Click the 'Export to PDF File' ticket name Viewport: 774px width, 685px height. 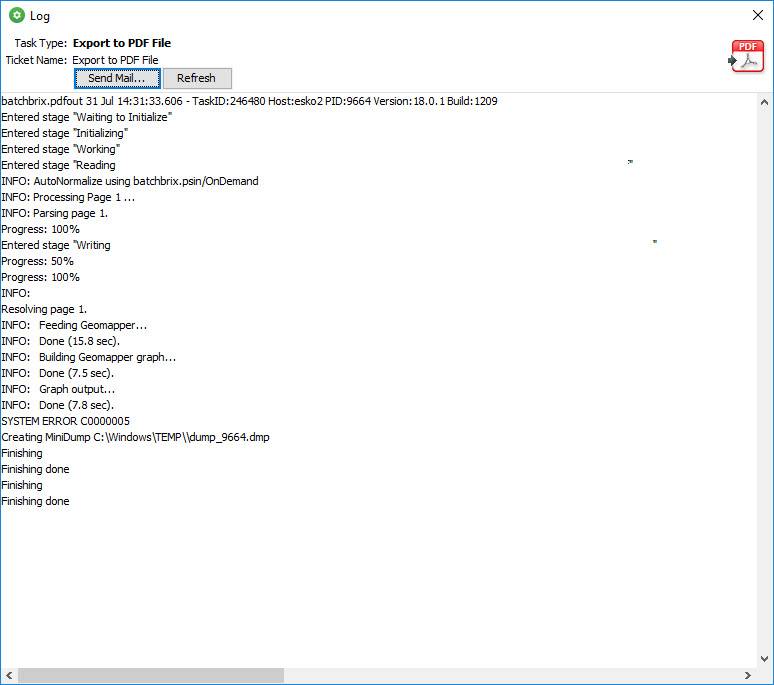116,60
